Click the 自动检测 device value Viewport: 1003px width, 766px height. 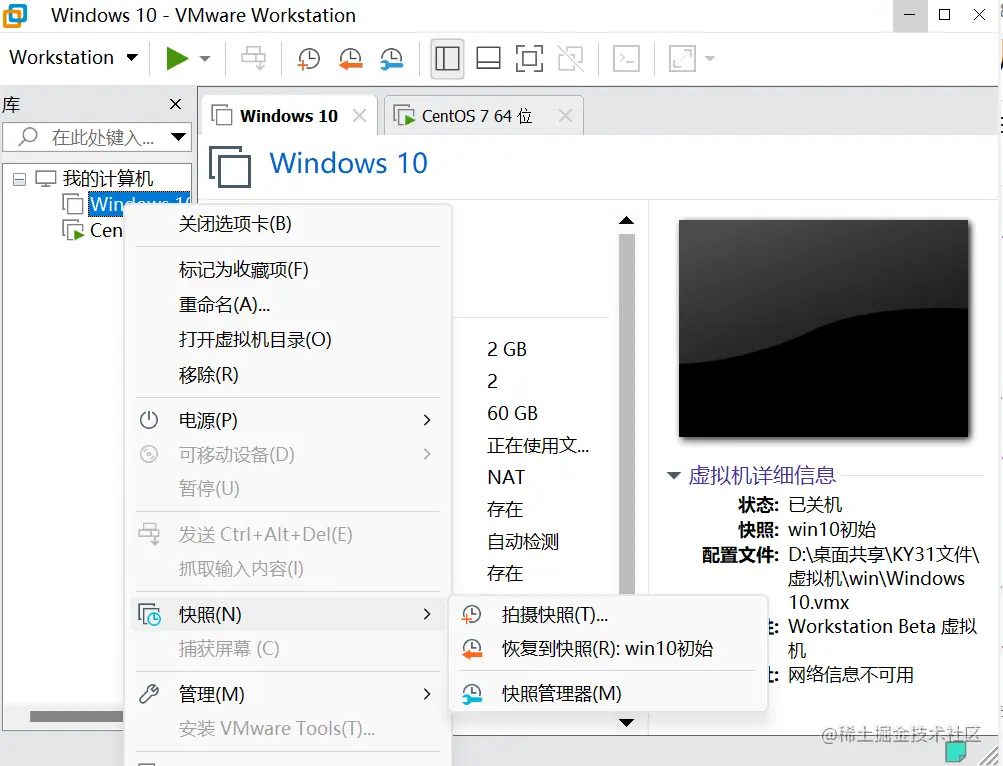pos(523,541)
